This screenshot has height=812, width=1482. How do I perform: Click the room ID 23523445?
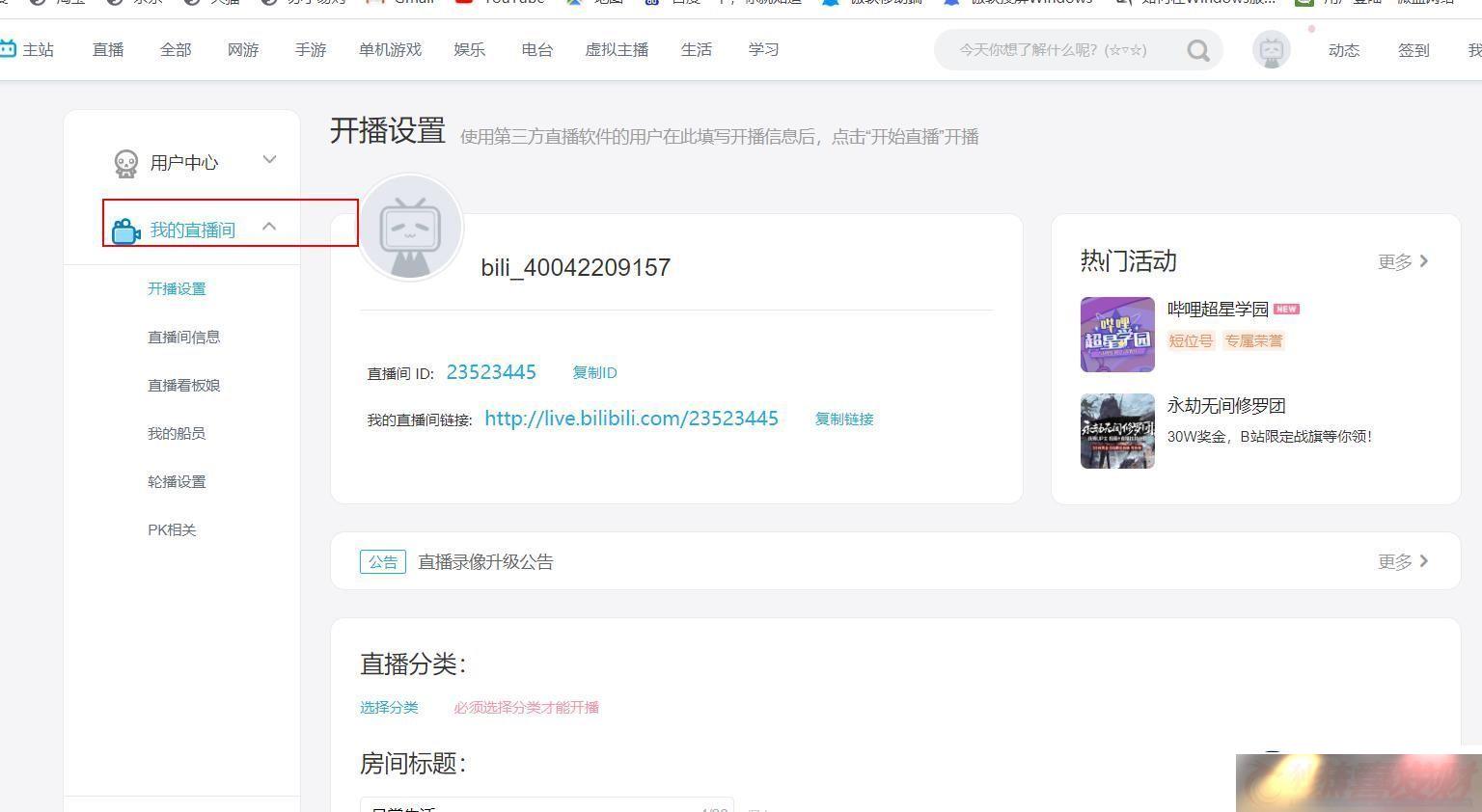[491, 372]
